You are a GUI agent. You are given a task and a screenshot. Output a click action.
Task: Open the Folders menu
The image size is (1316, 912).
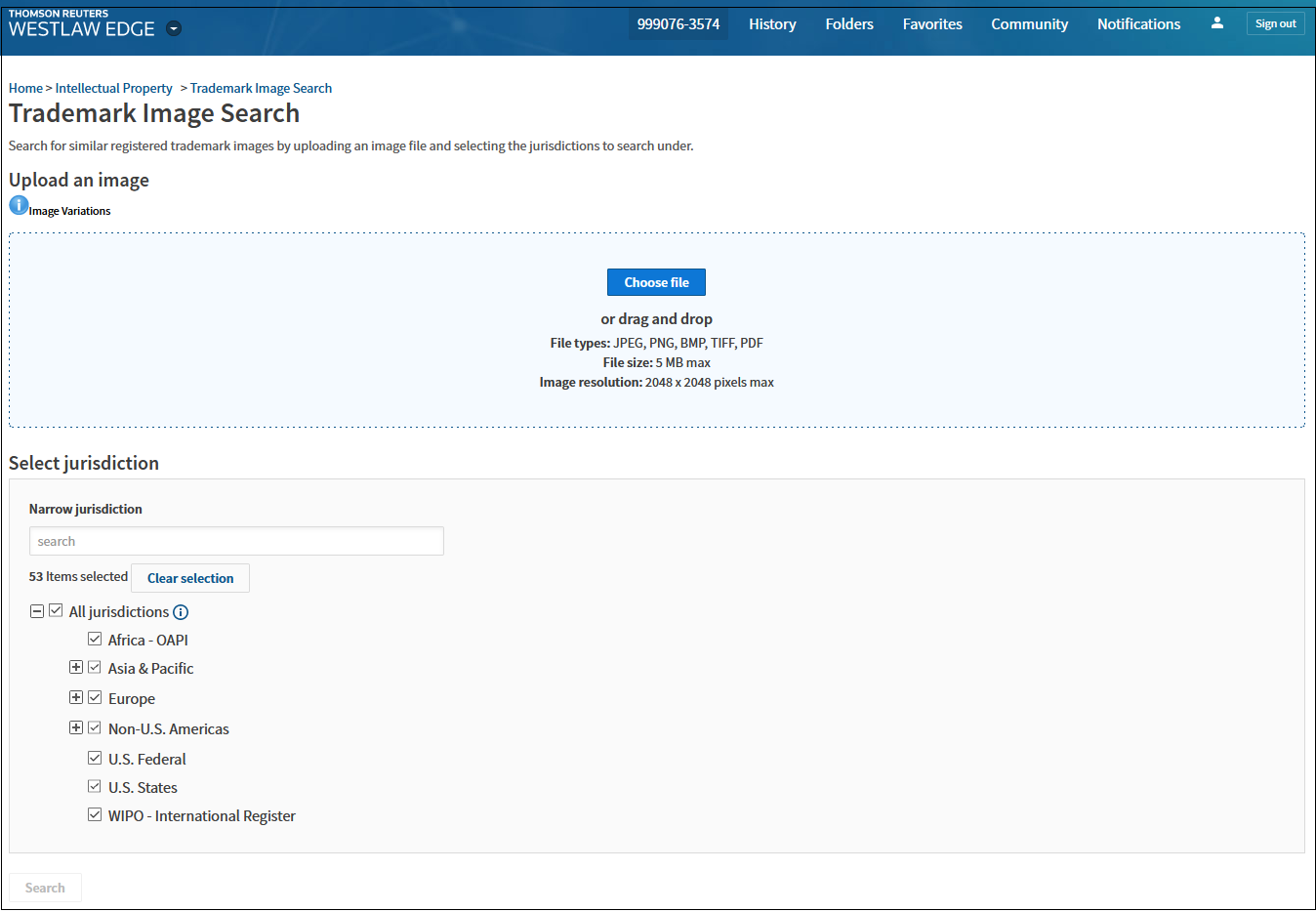tap(849, 24)
